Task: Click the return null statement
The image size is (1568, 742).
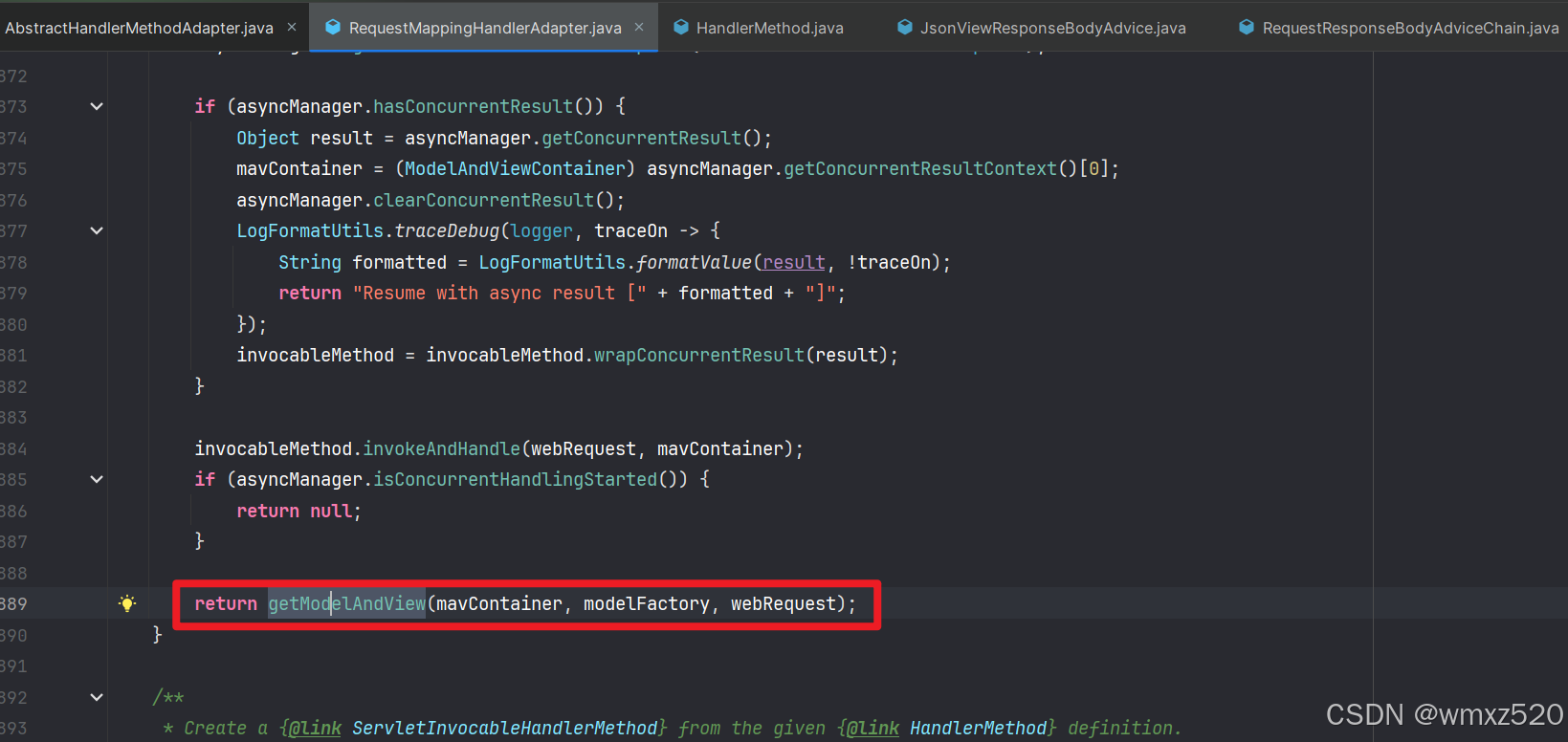Action: click(298, 511)
